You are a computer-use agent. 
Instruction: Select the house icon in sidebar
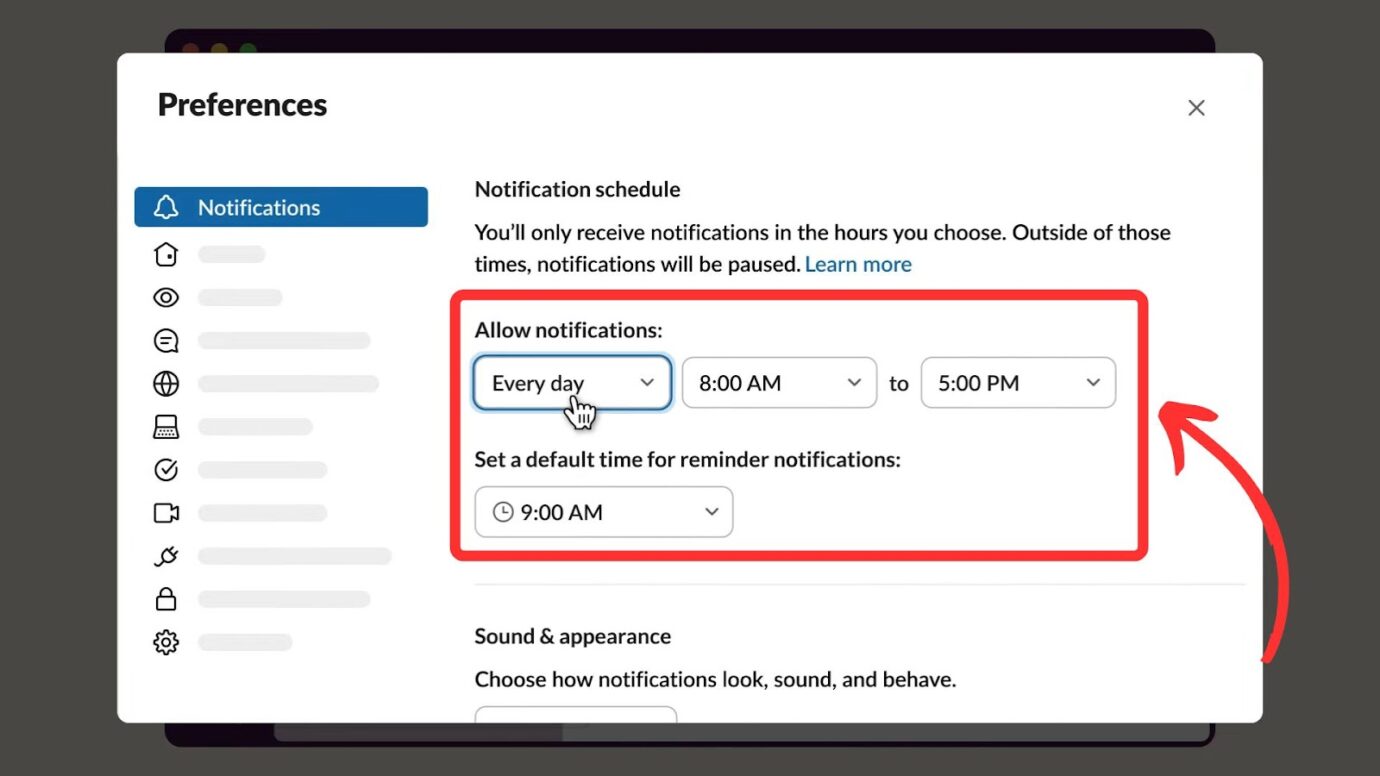(x=166, y=254)
